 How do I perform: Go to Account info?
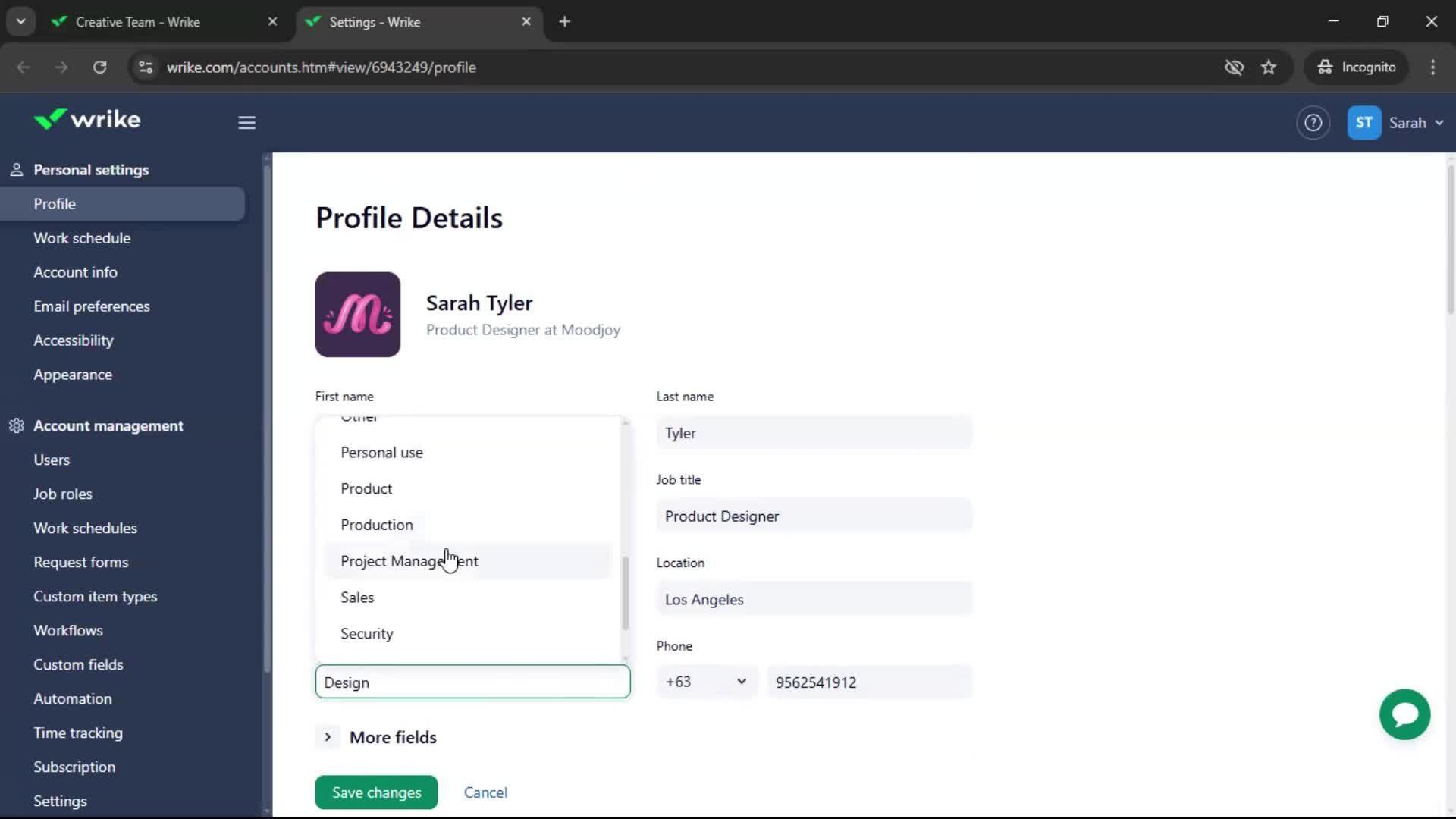click(x=75, y=272)
